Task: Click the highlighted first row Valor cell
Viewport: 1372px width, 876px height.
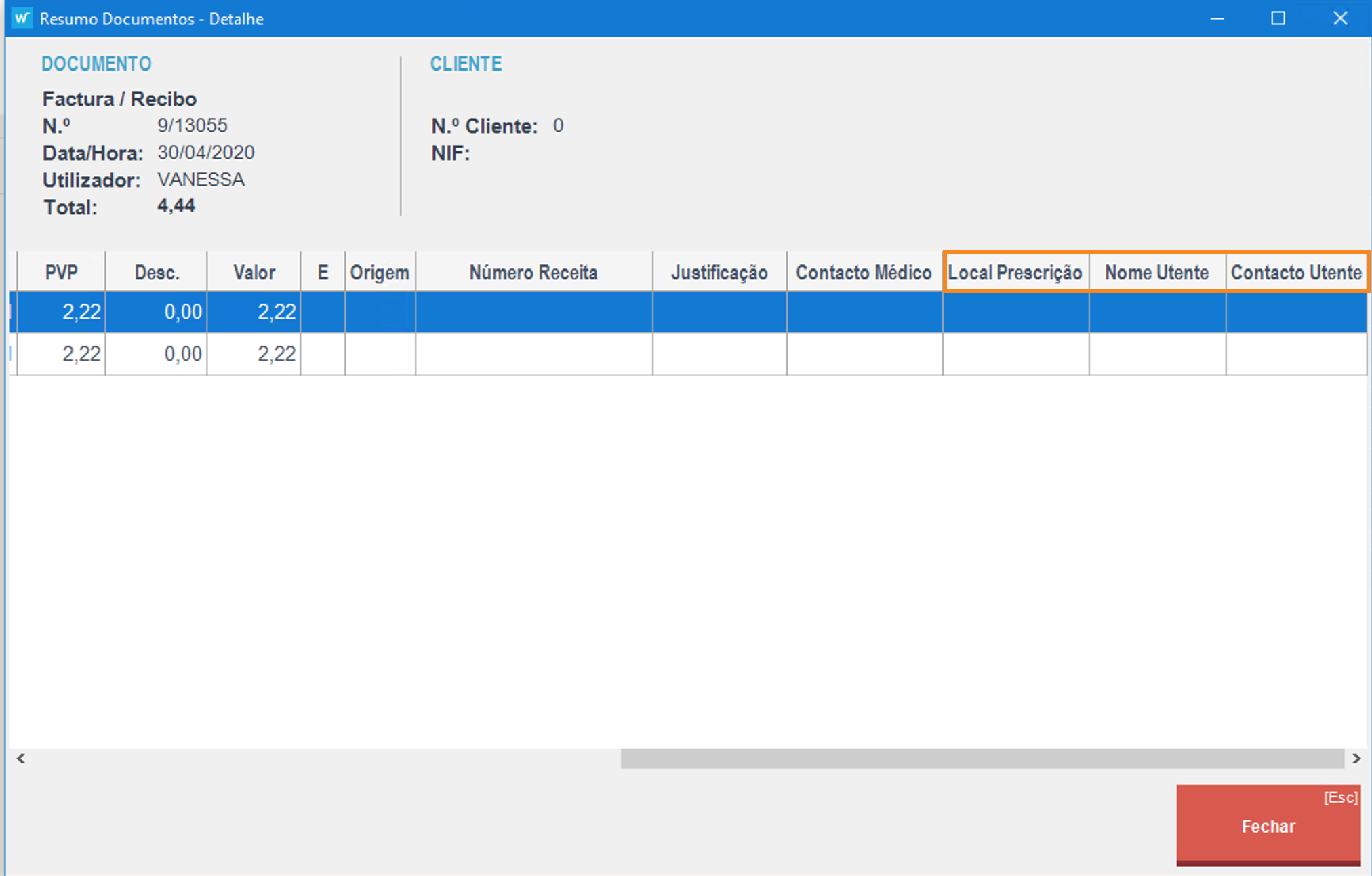Action: (254, 312)
